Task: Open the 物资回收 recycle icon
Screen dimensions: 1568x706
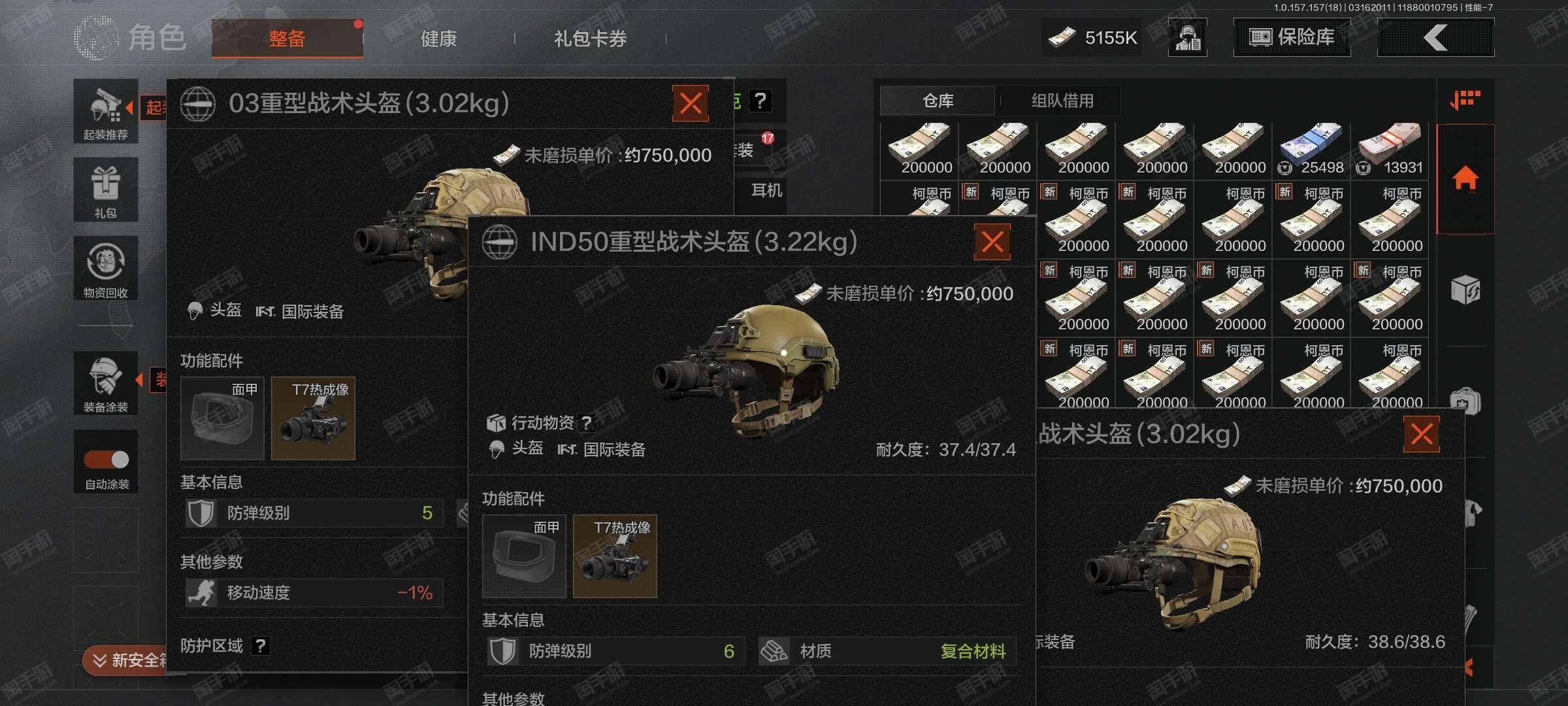Action: click(x=105, y=268)
